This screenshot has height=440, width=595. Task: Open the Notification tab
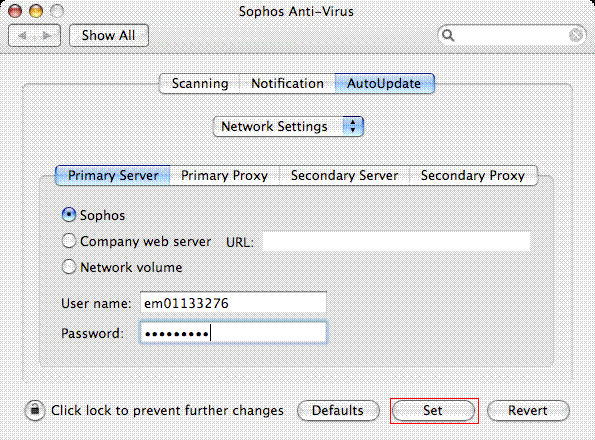click(x=287, y=83)
